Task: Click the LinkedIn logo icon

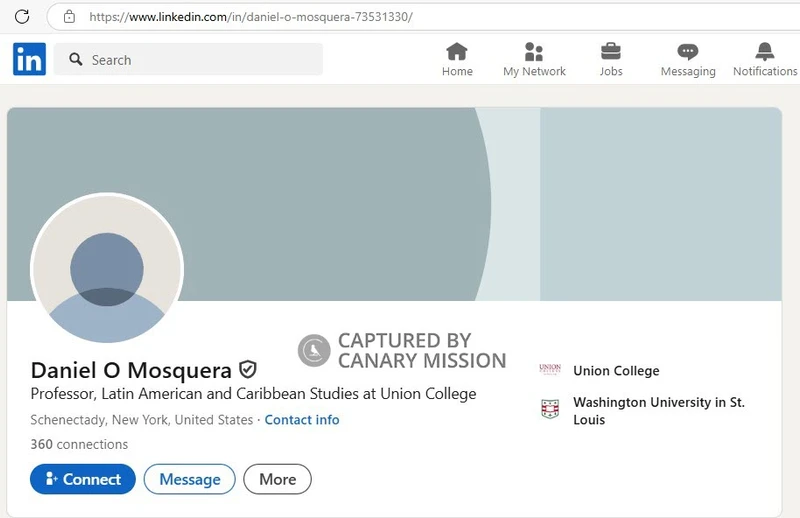Action: (x=29, y=59)
